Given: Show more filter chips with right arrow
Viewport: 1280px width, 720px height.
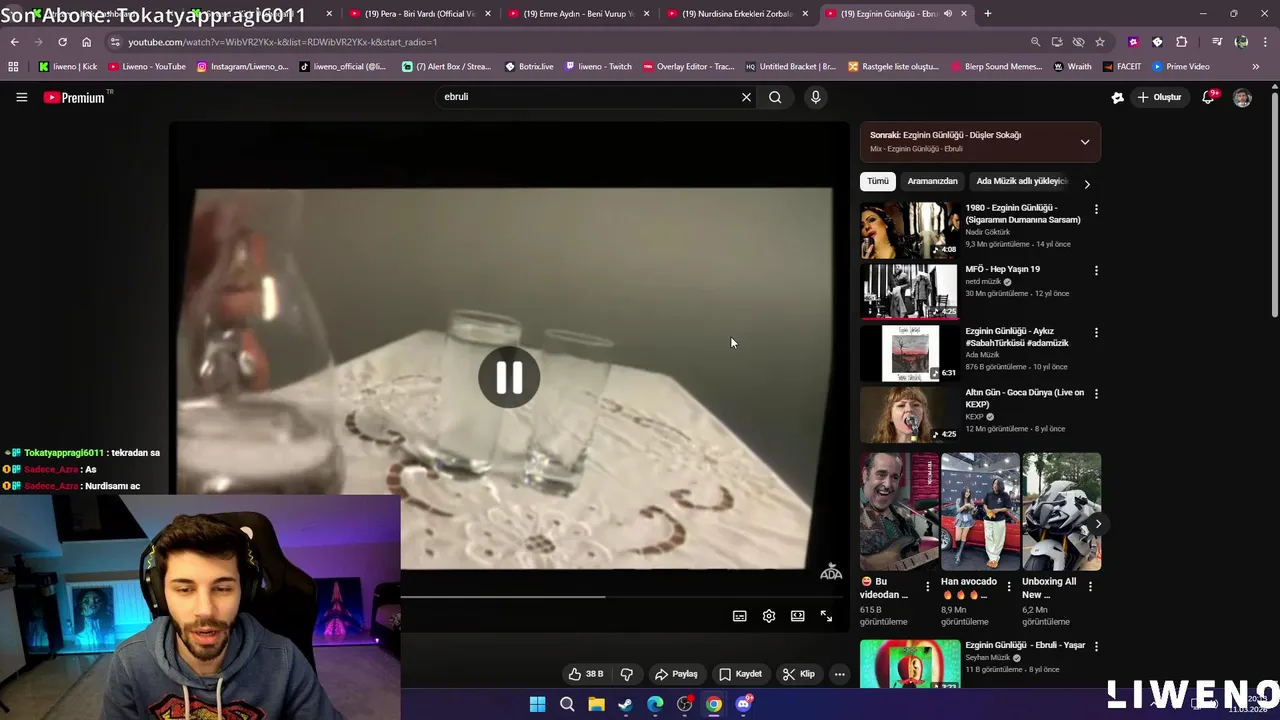Looking at the screenshot, I should (x=1087, y=184).
